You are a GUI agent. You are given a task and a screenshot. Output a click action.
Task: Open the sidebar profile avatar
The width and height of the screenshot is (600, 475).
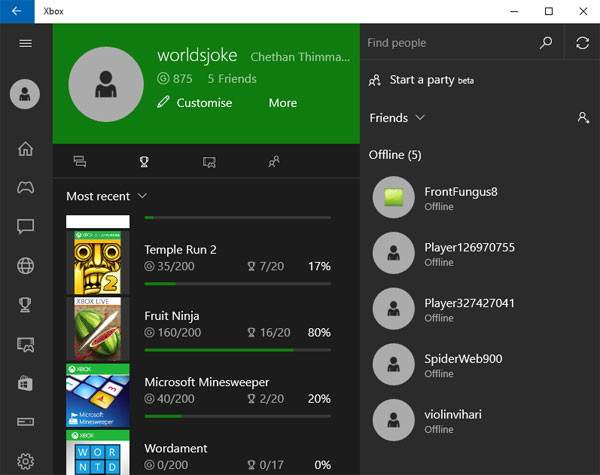click(x=25, y=94)
